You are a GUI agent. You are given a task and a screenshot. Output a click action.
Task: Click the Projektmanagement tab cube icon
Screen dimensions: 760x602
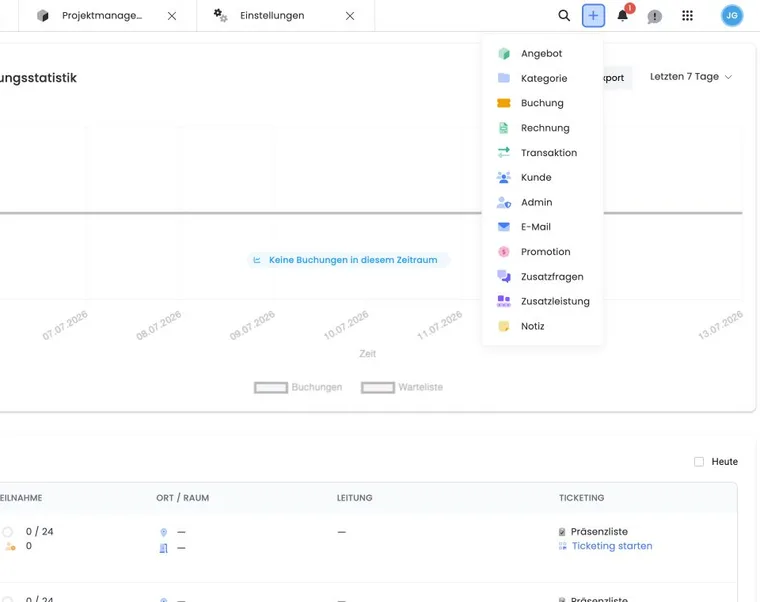point(43,16)
